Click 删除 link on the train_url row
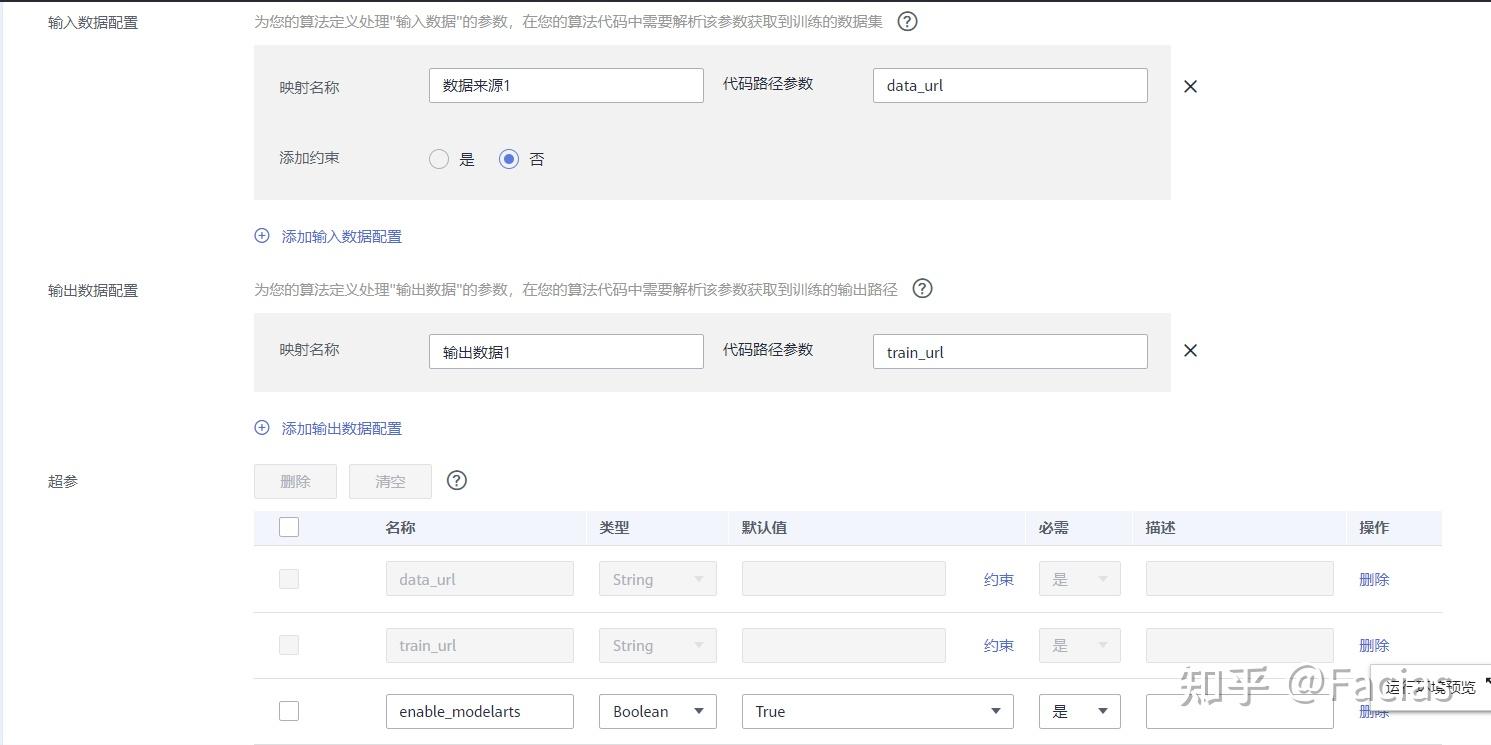 (1374, 645)
